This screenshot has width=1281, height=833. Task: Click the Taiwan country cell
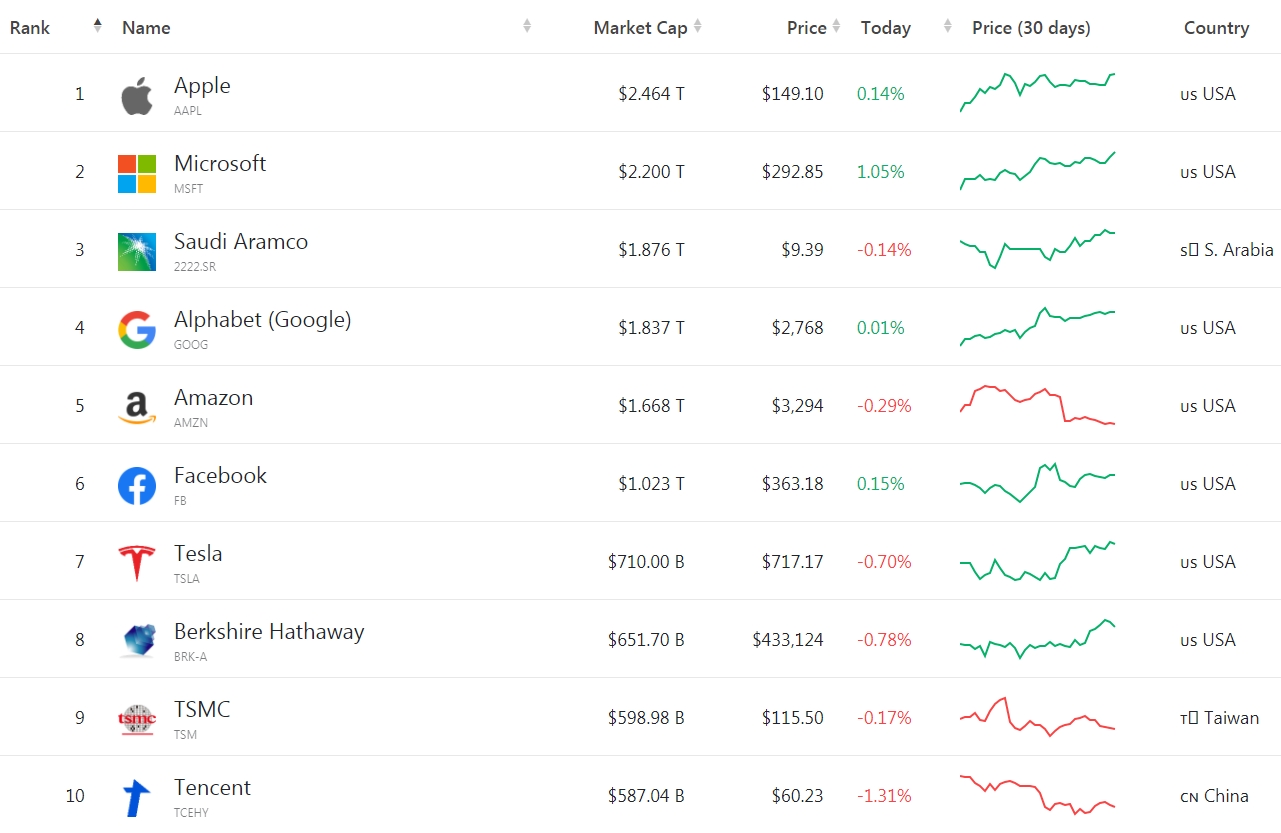[1219, 718]
